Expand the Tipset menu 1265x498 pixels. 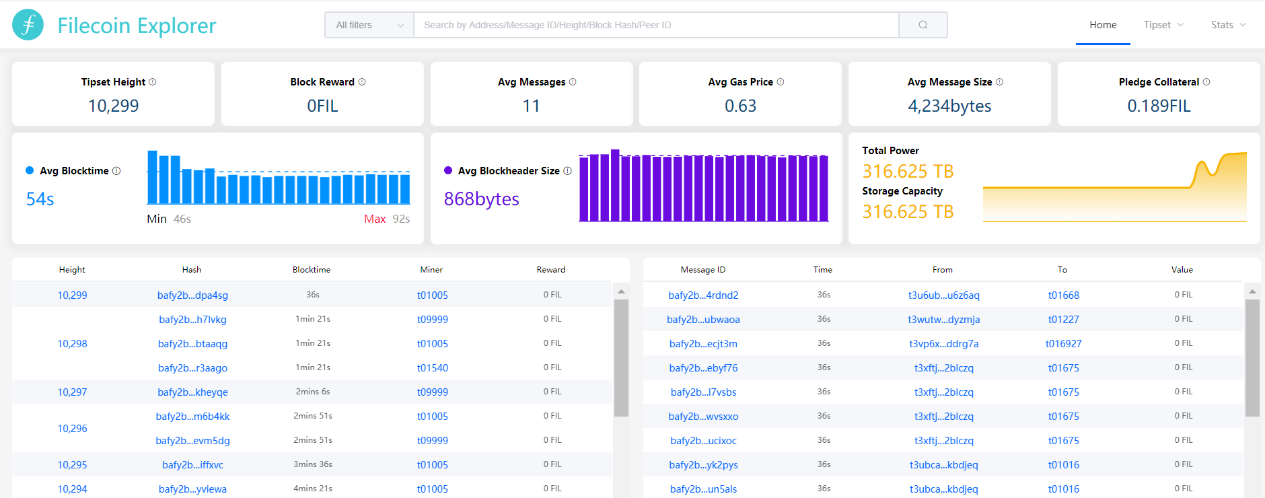coord(1164,25)
